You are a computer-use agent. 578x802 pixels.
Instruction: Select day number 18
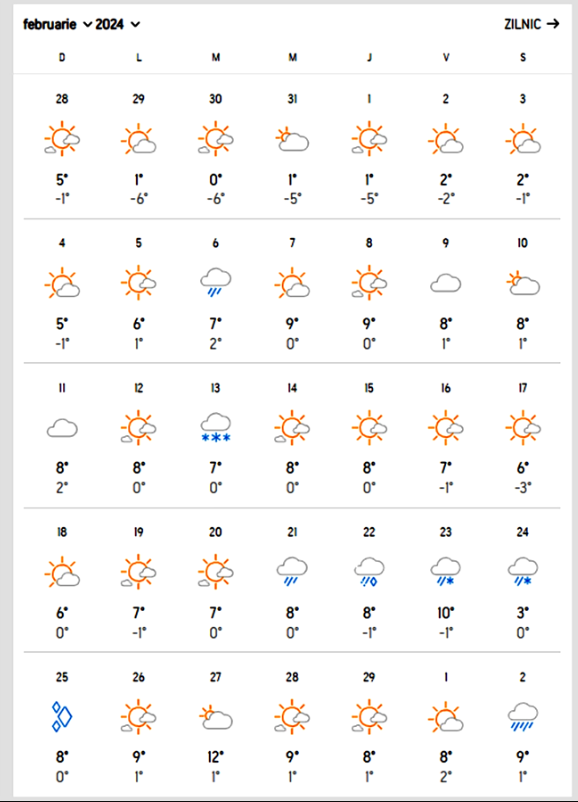click(62, 532)
